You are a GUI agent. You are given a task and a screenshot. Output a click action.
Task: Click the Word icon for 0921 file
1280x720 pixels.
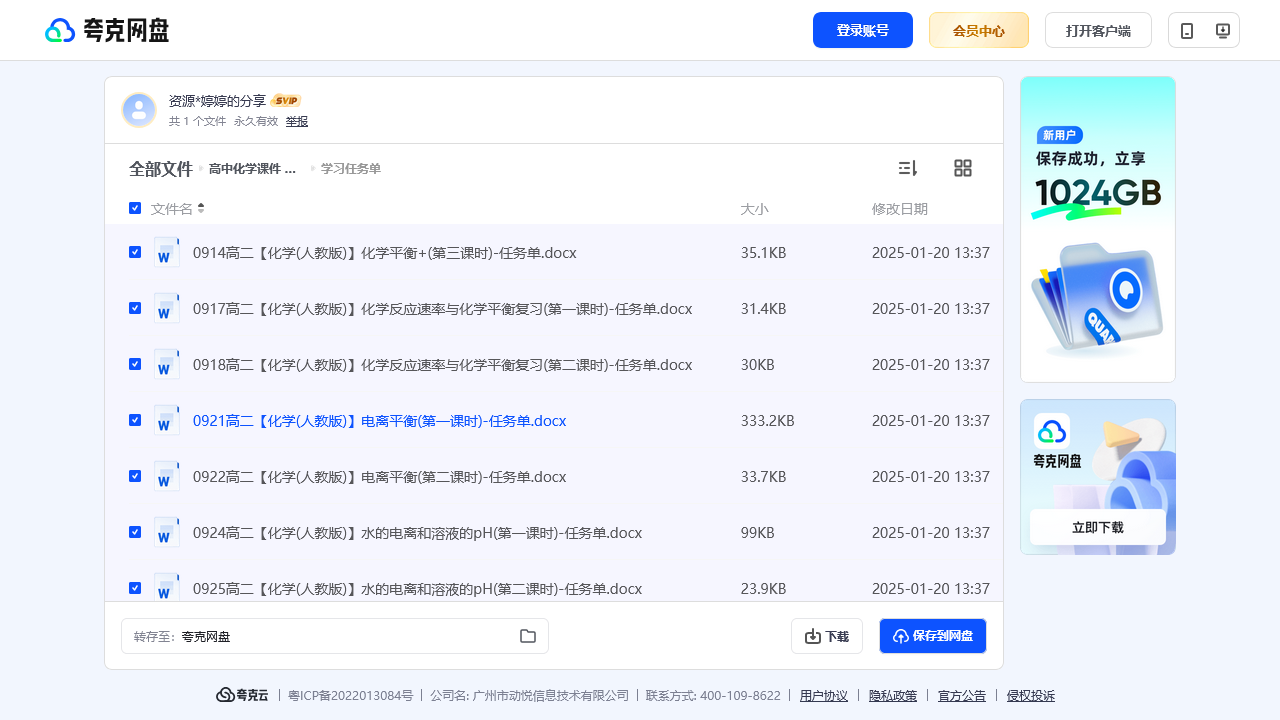click(x=167, y=420)
